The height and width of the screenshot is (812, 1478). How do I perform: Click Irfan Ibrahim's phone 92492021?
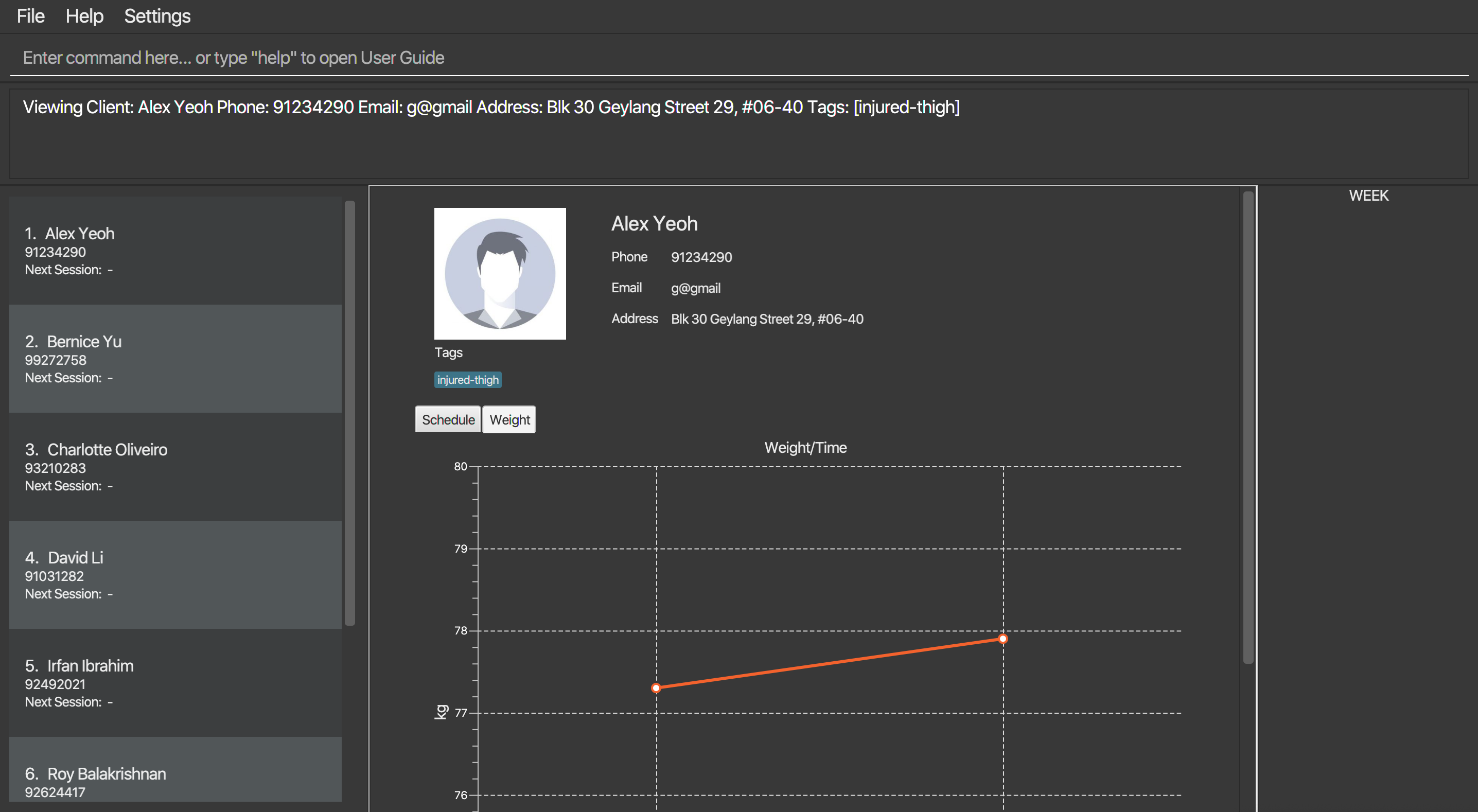tap(55, 684)
